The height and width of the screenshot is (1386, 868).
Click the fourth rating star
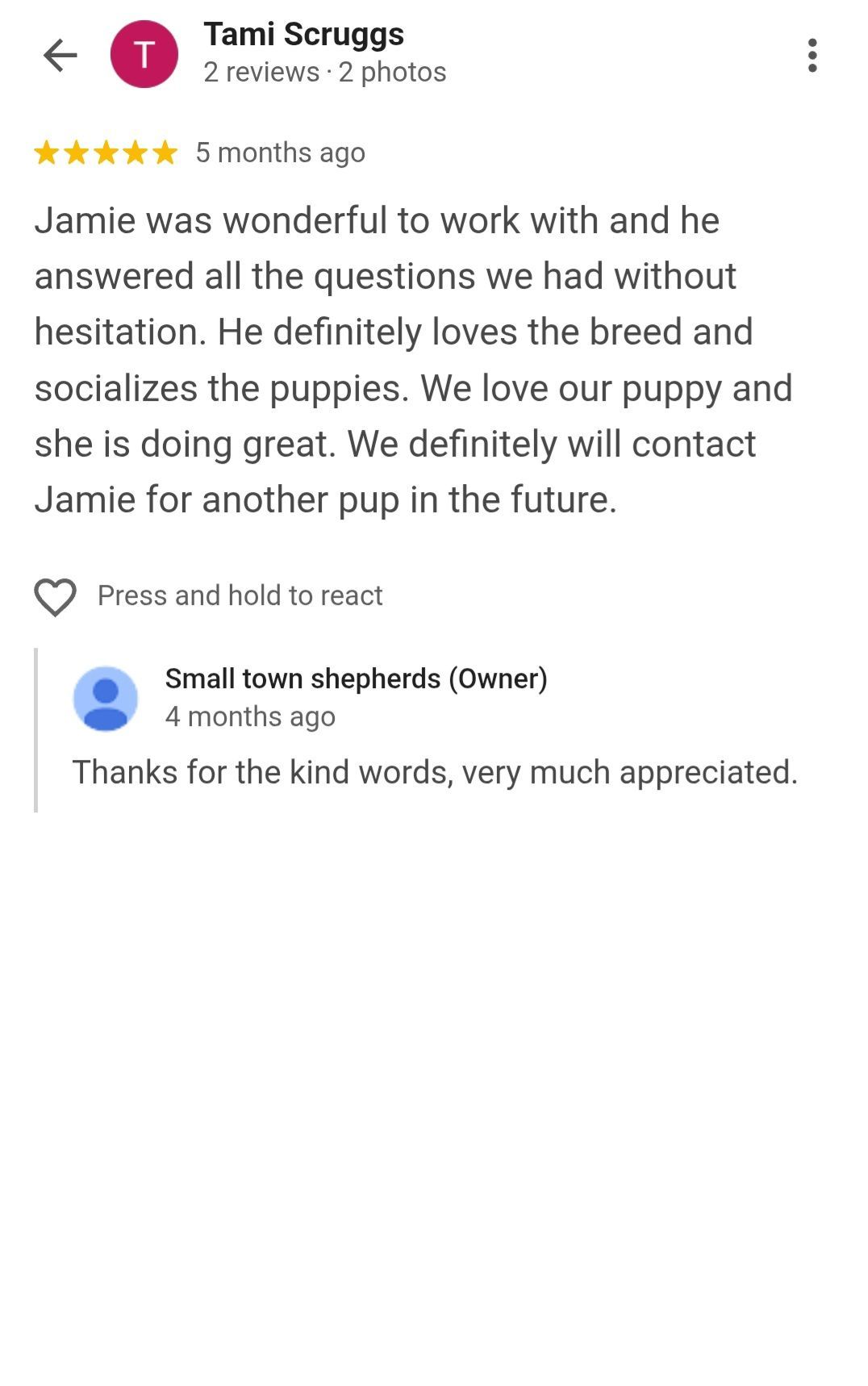click(x=136, y=152)
